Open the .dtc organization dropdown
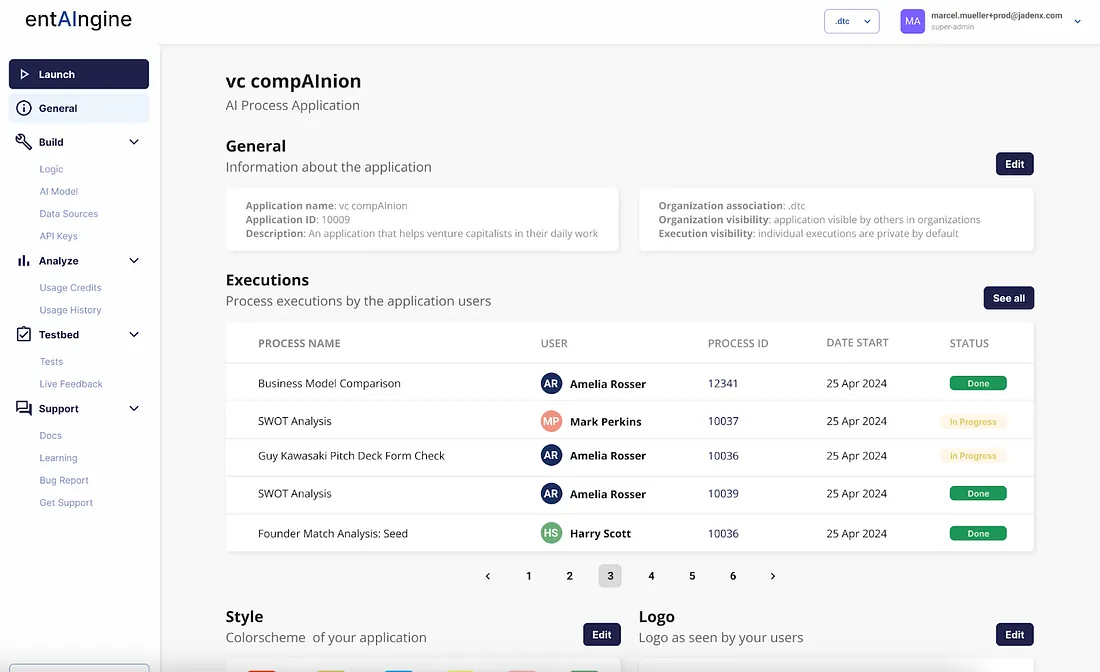This screenshot has width=1100, height=672. coord(851,21)
